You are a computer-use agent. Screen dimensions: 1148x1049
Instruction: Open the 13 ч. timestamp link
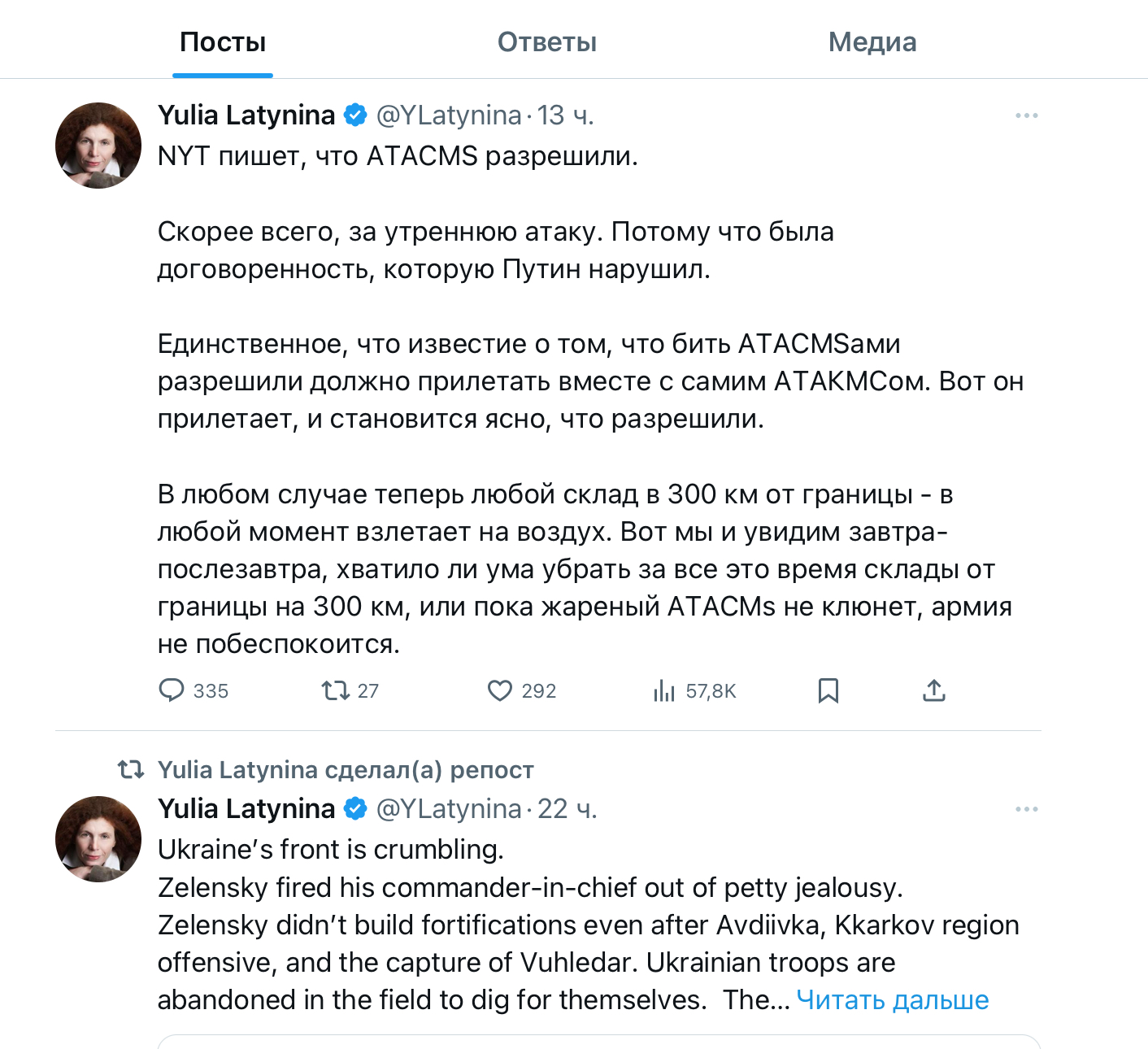[x=565, y=115]
